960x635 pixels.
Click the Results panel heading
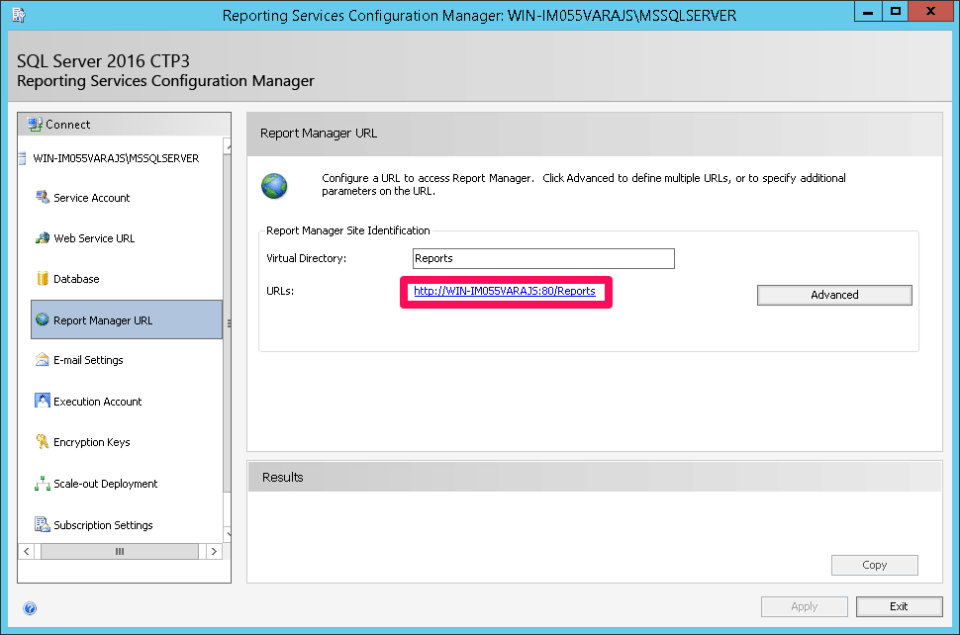point(282,477)
